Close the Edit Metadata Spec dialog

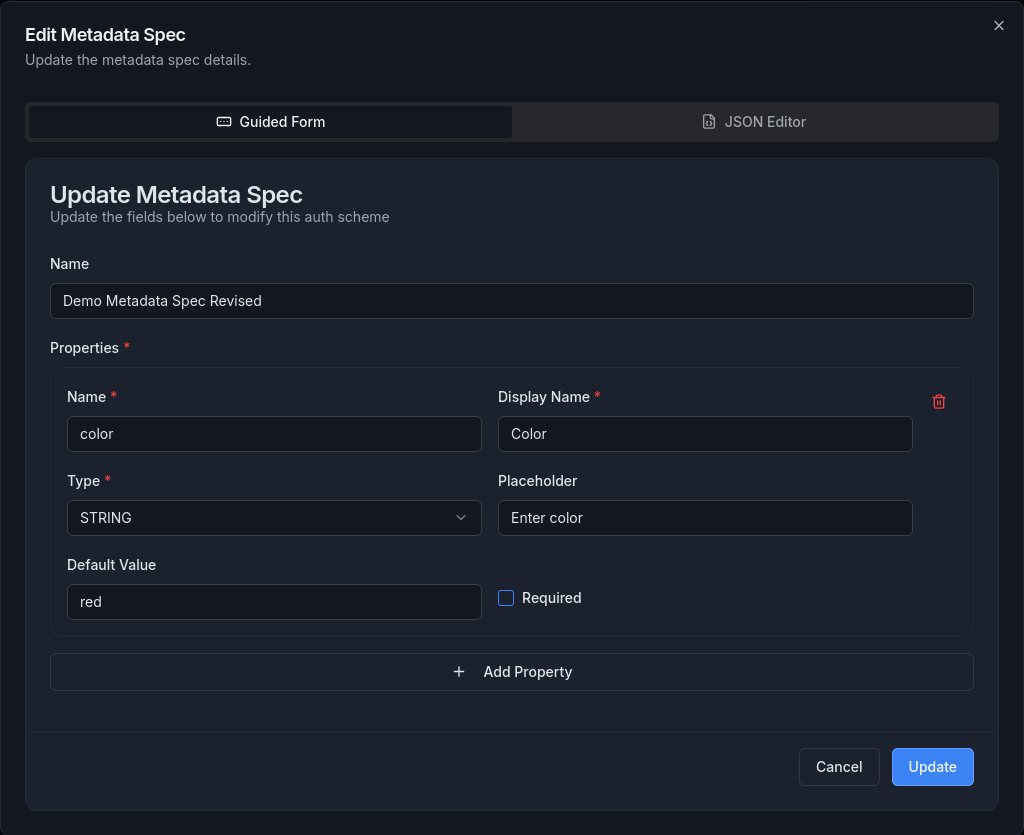point(998,26)
